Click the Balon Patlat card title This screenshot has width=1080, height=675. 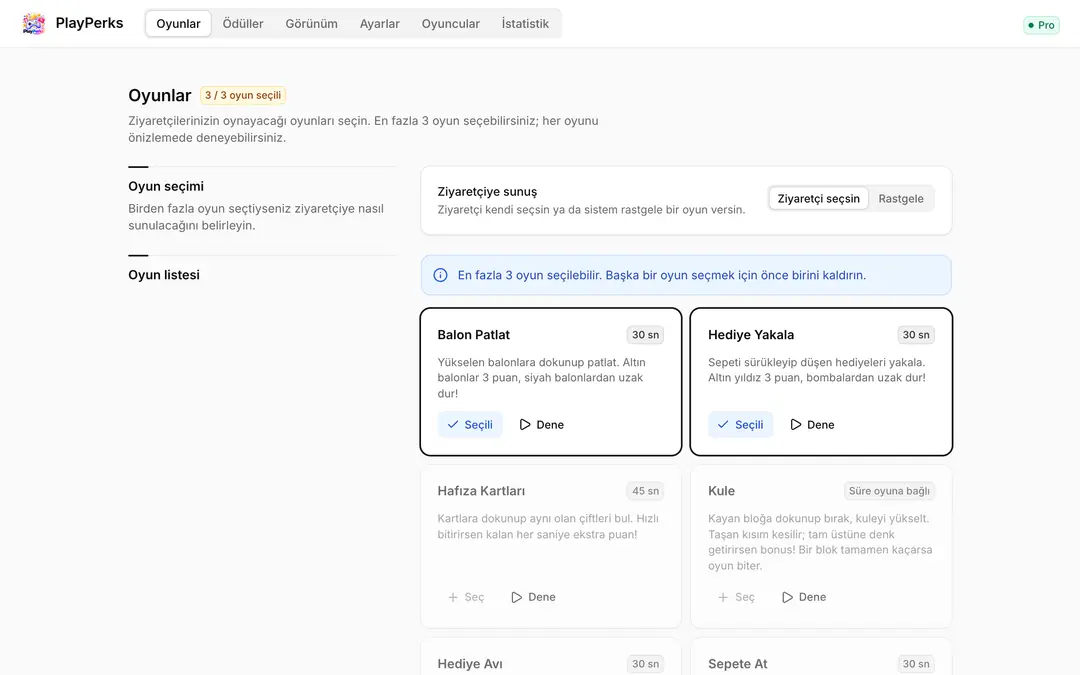click(x=474, y=335)
